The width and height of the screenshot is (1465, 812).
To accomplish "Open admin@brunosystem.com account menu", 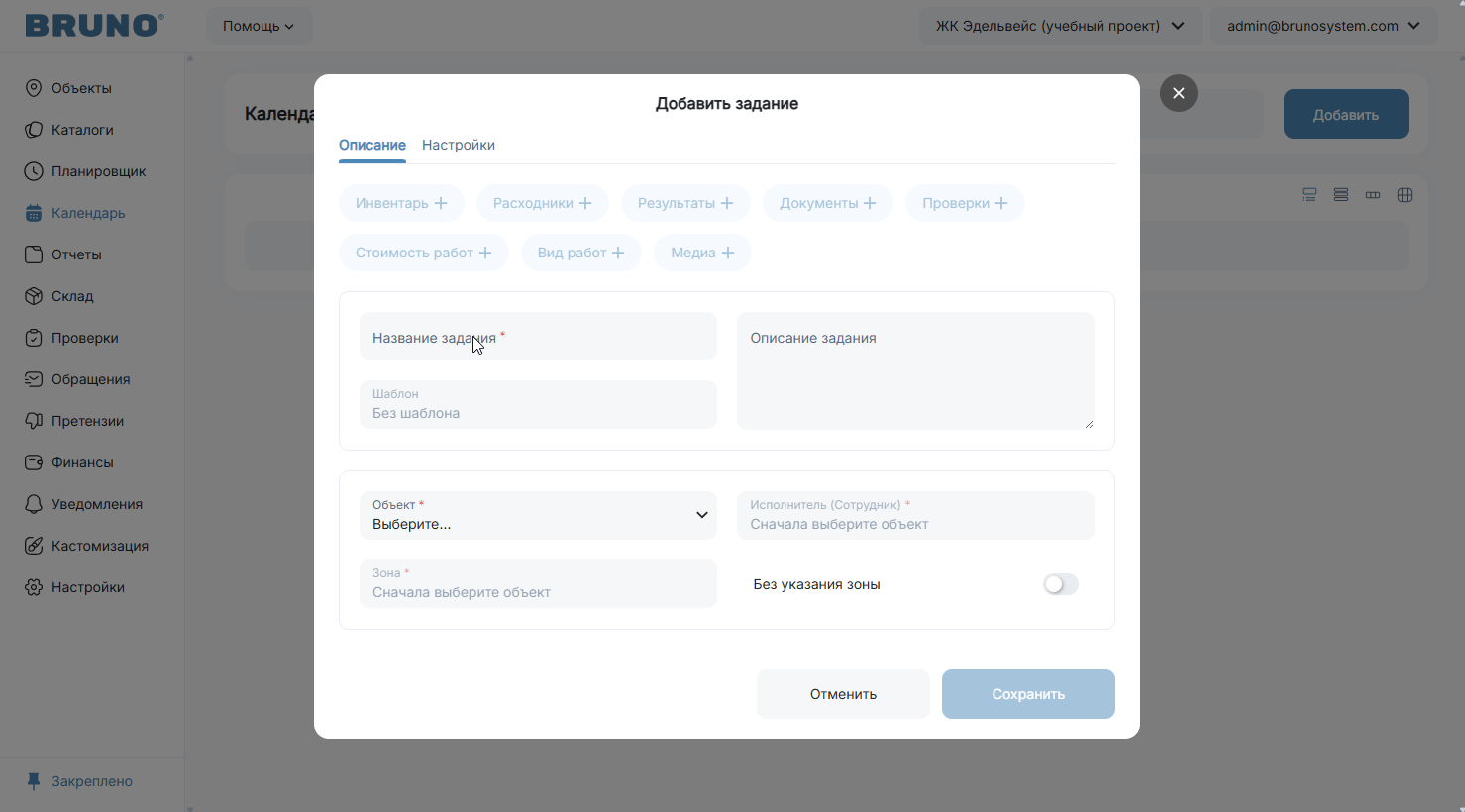I will coord(1324,26).
